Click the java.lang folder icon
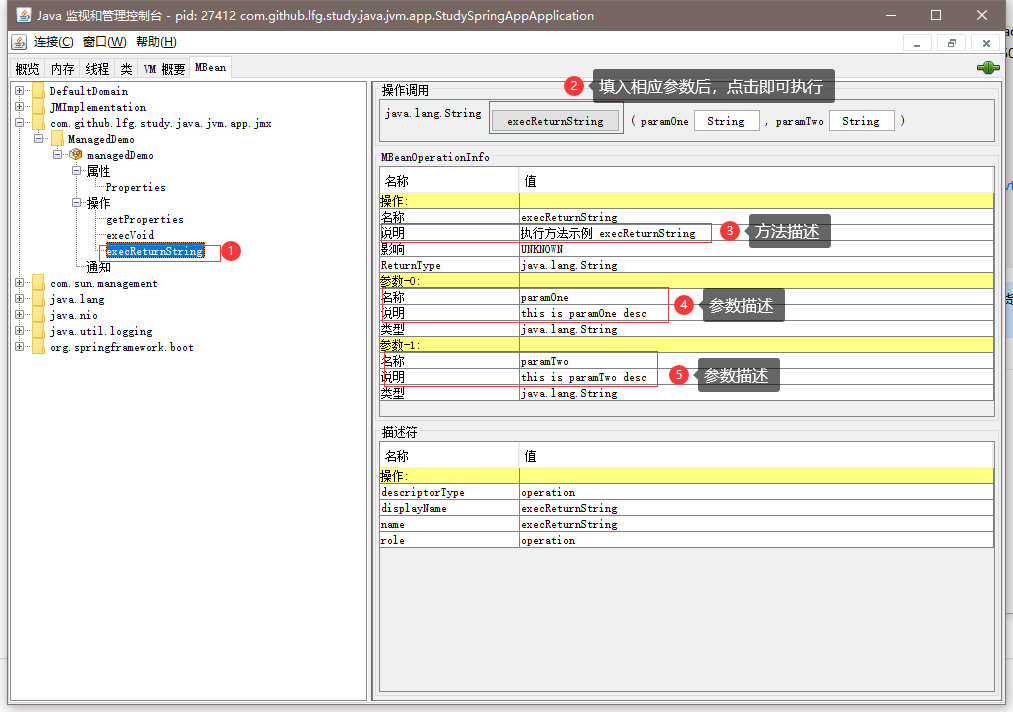1013x712 pixels. (x=39, y=299)
